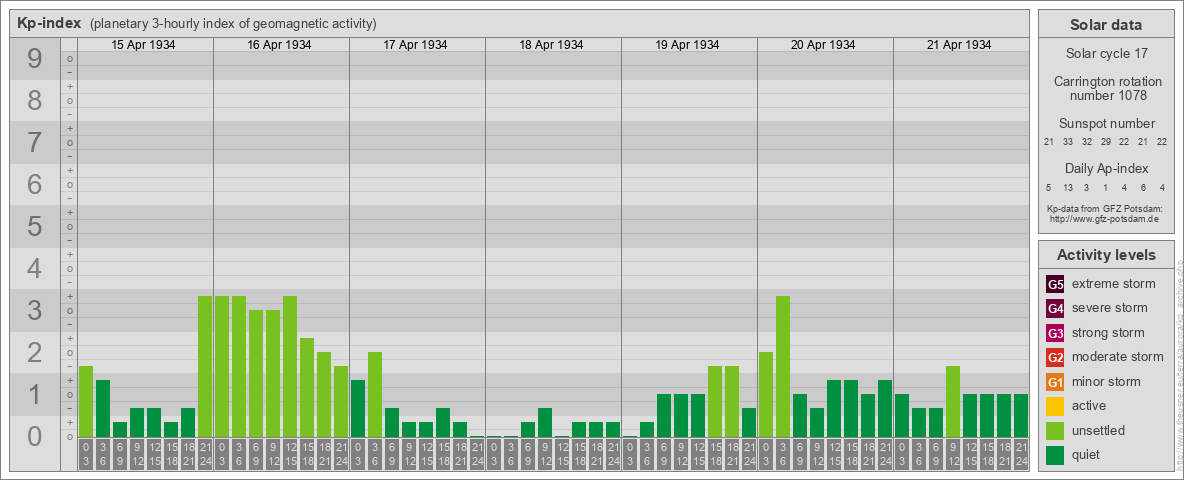Image resolution: width=1184 pixels, height=480 pixels.
Task: Click the Kp-index chart title
Action: [x=49, y=23]
